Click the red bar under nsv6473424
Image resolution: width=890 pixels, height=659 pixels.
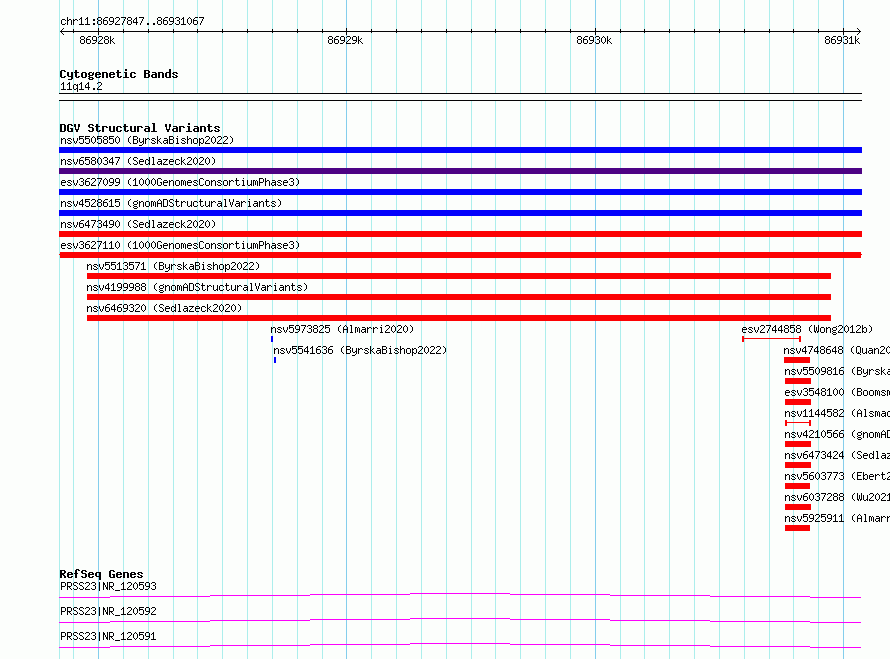click(x=797, y=465)
